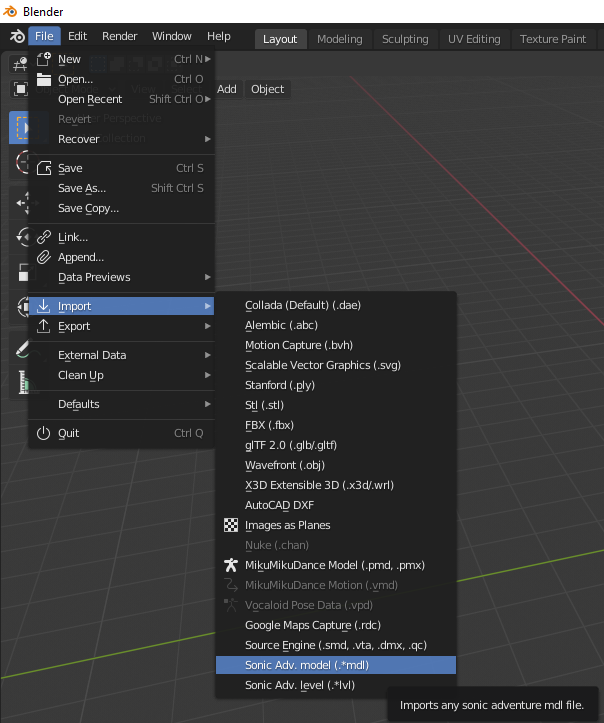Select Source Engine (.smd, .vta) import
This screenshot has height=723, width=604.
pos(336,645)
